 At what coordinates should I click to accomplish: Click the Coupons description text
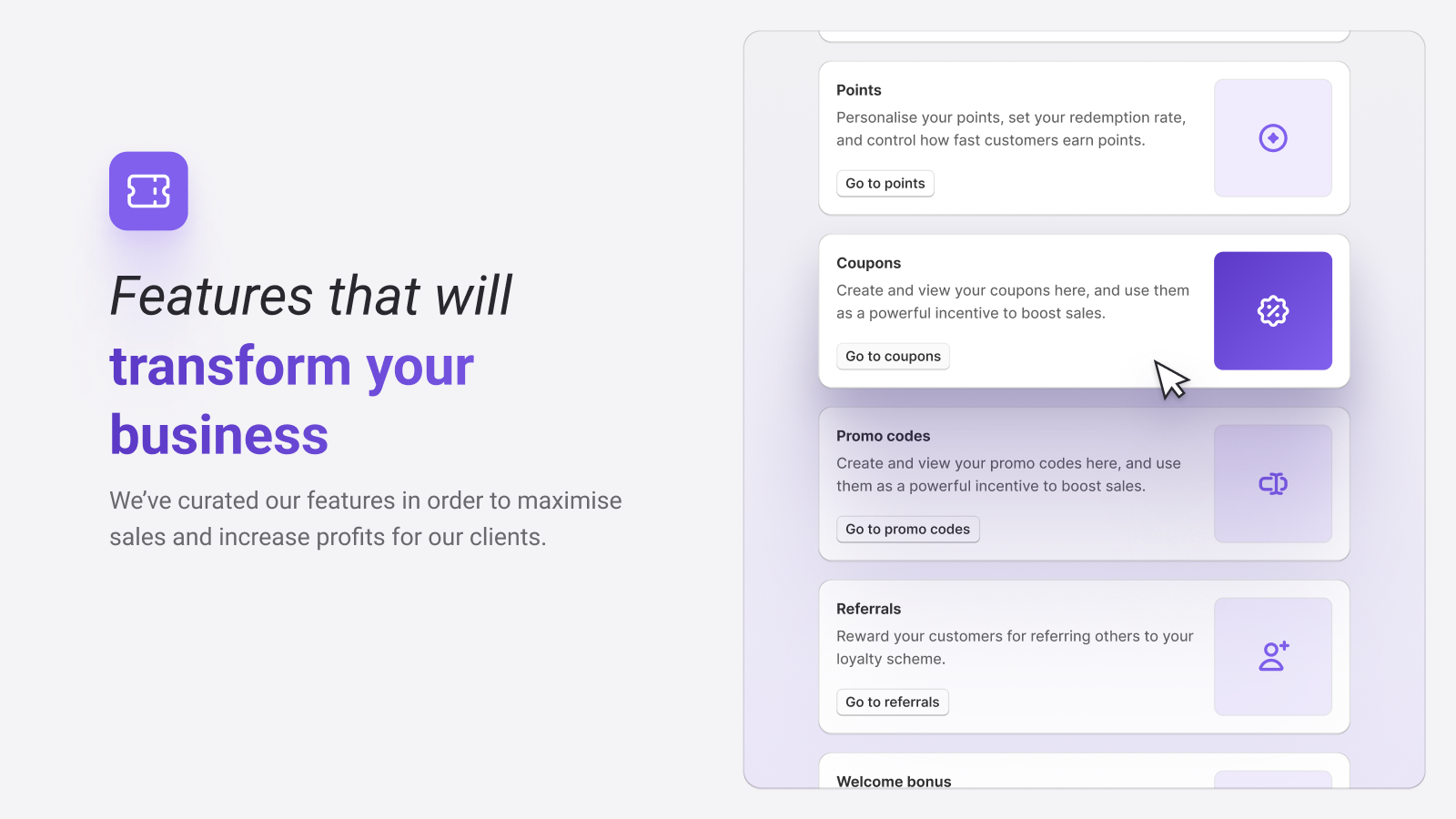tap(1013, 302)
